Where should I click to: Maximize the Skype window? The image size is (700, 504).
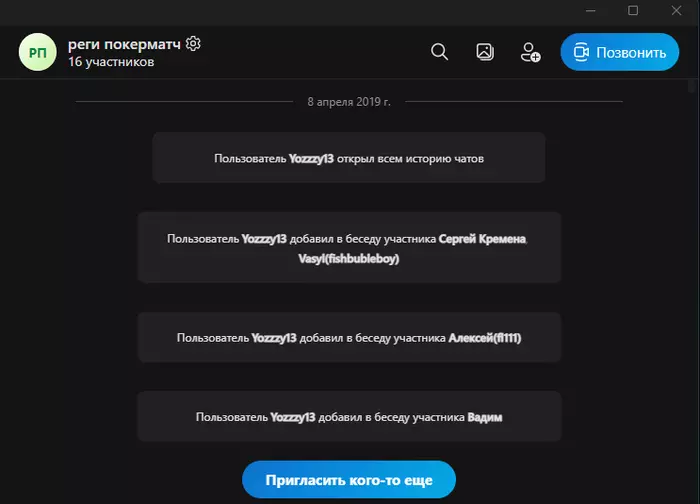[x=633, y=10]
